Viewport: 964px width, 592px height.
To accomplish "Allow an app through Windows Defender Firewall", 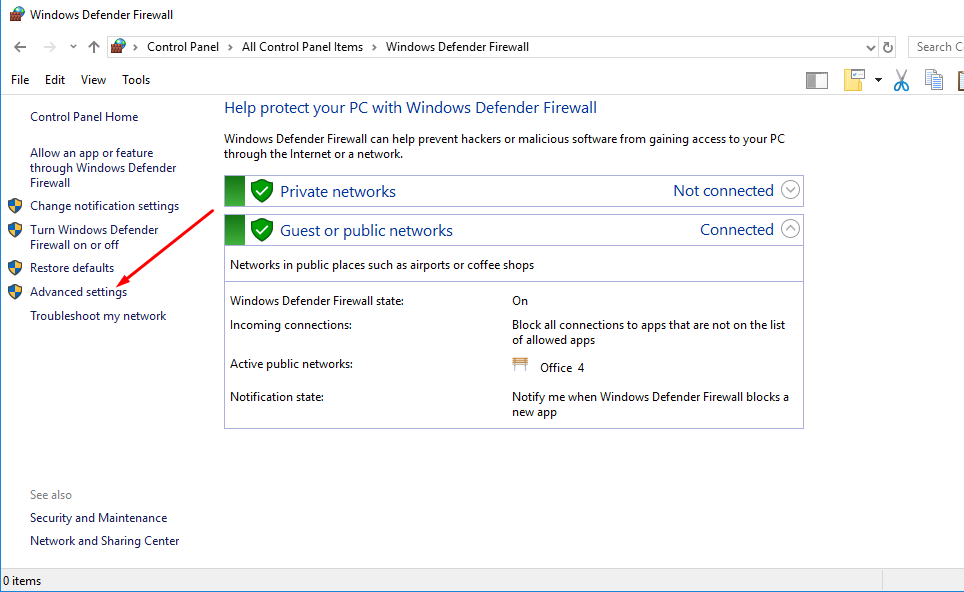I will pos(103,168).
